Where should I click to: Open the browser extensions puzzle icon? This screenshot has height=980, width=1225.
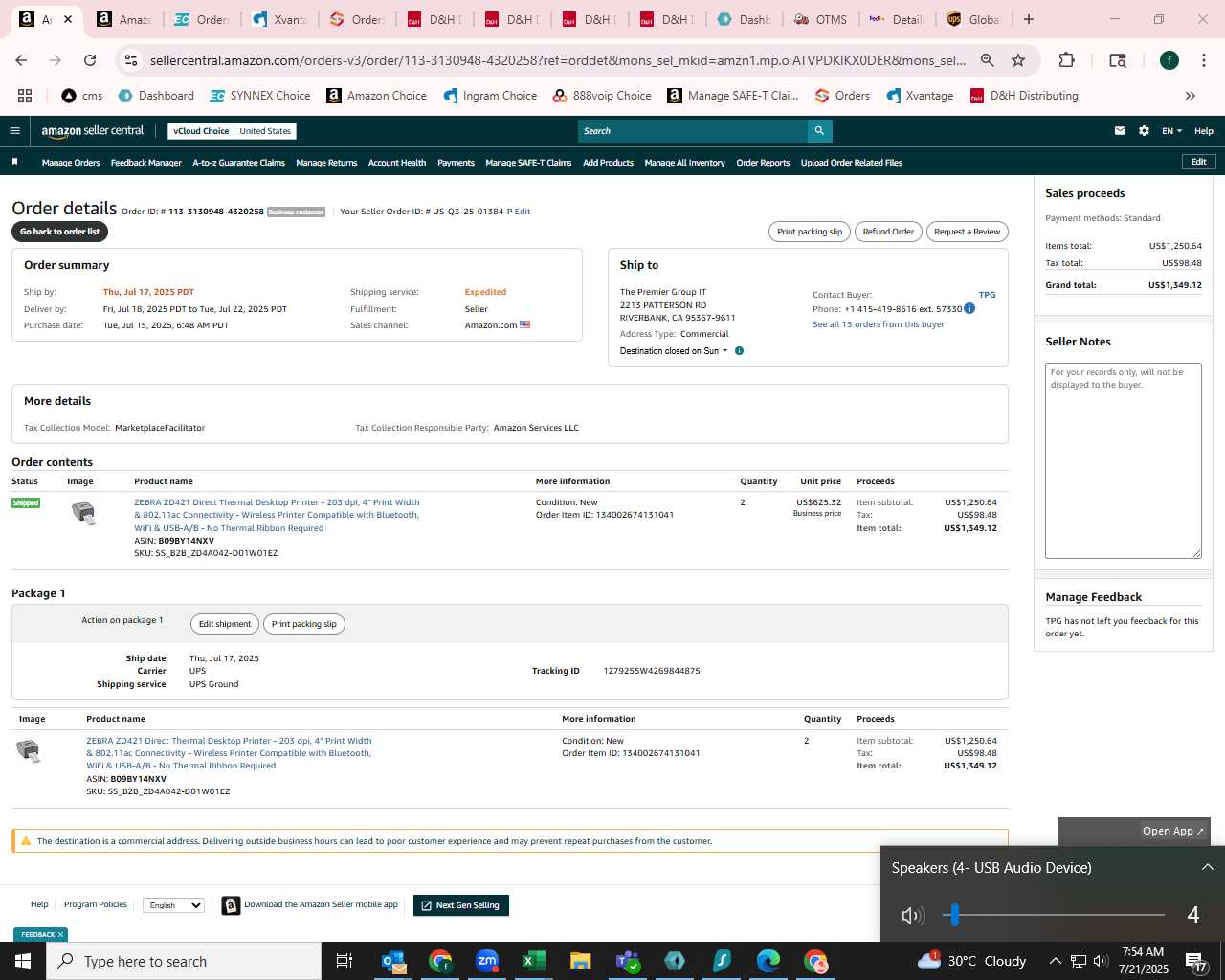point(1066,60)
